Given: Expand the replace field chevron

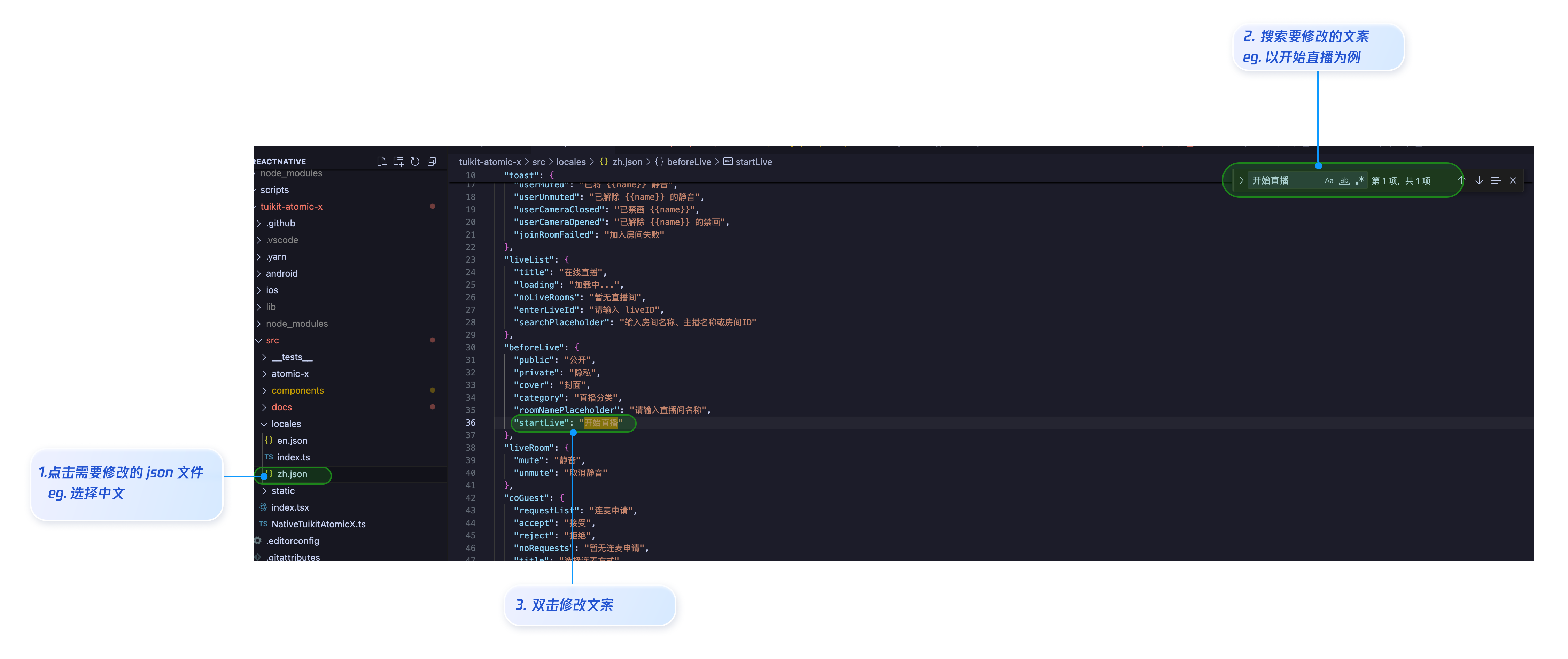Looking at the screenshot, I should (1241, 180).
